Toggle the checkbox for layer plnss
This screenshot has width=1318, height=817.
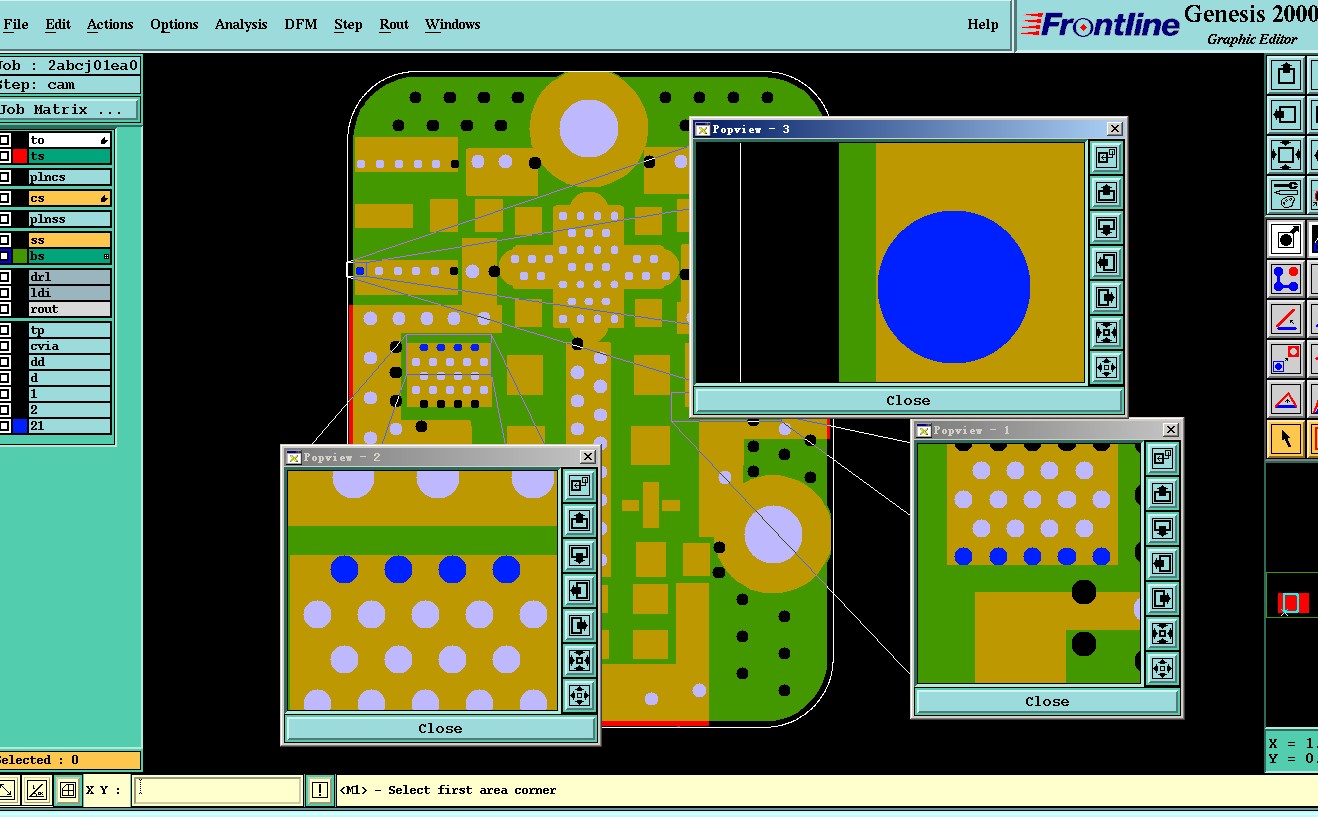pyautogui.click(x=5, y=219)
